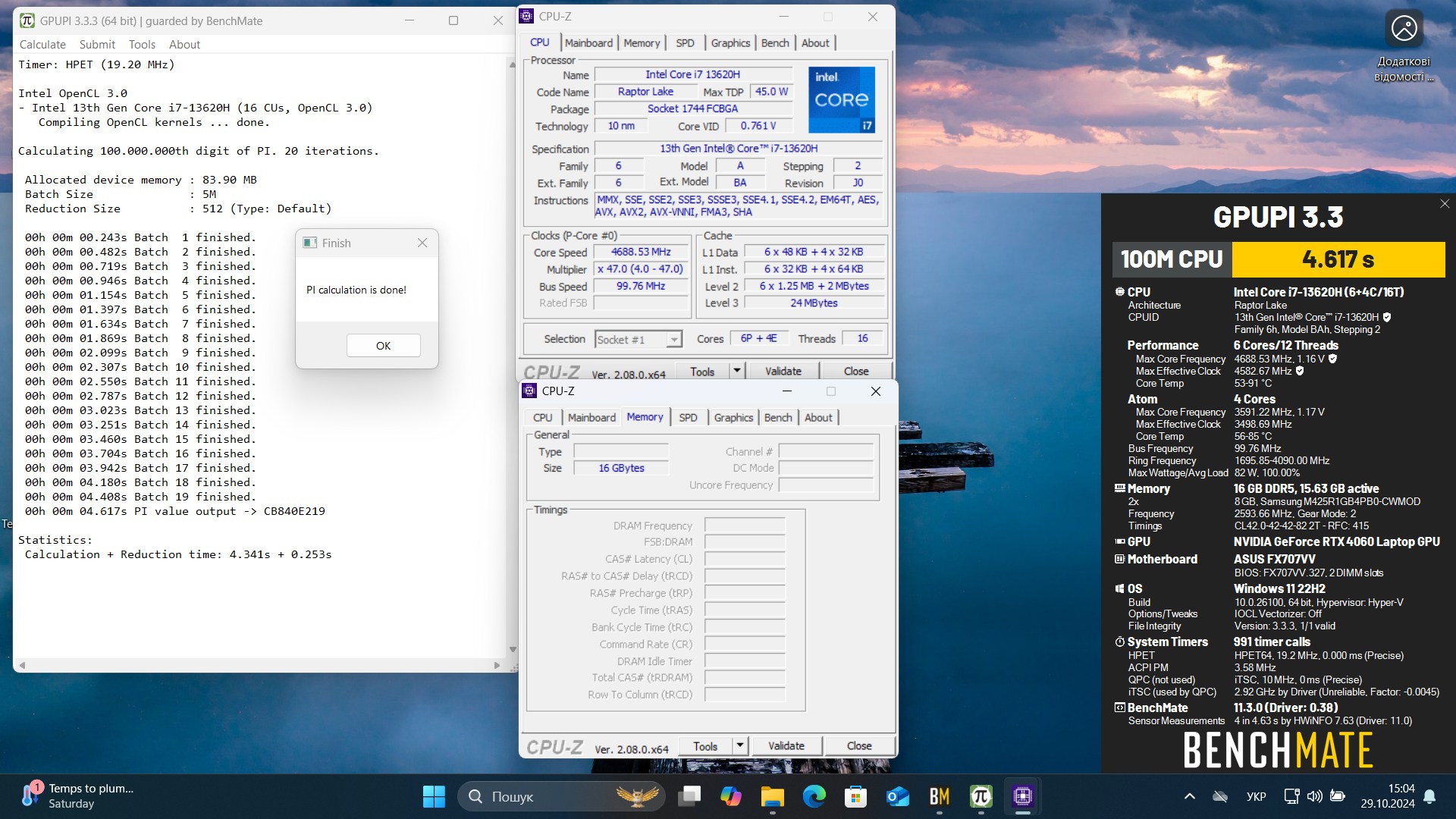Close the BenchMate result overlay
Image resolution: width=1456 pixels, height=819 pixels.
pyautogui.click(x=1445, y=203)
